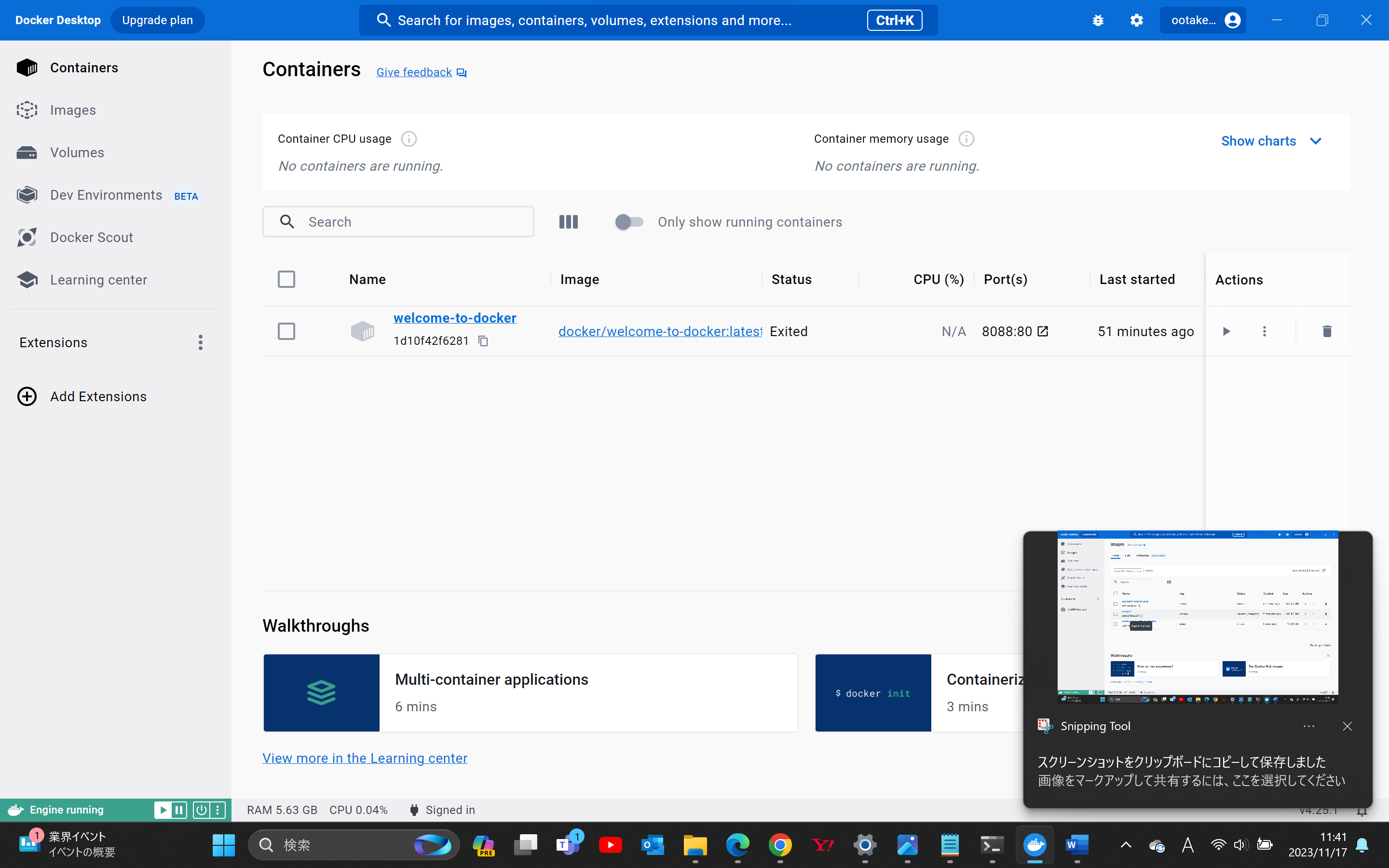The width and height of the screenshot is (1389, 868).
Task: Expand Show charts chevron
Action: [x=1316, y=141]
